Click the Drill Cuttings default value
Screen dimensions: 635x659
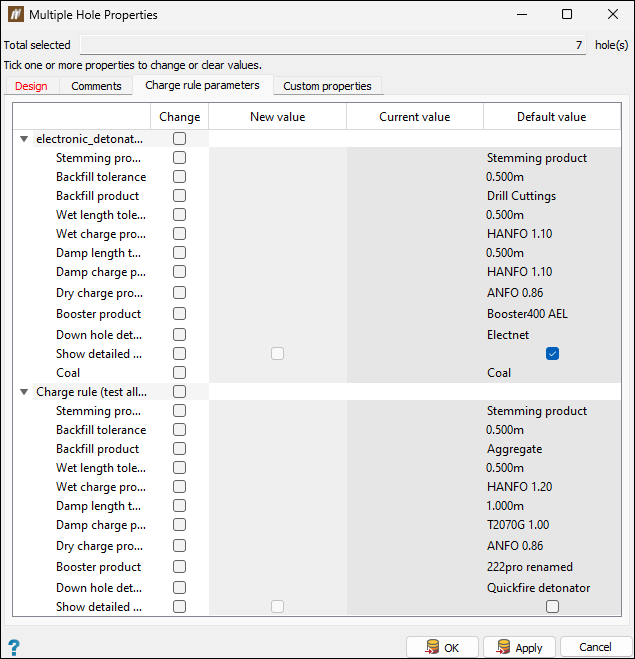tap(521, 196)
